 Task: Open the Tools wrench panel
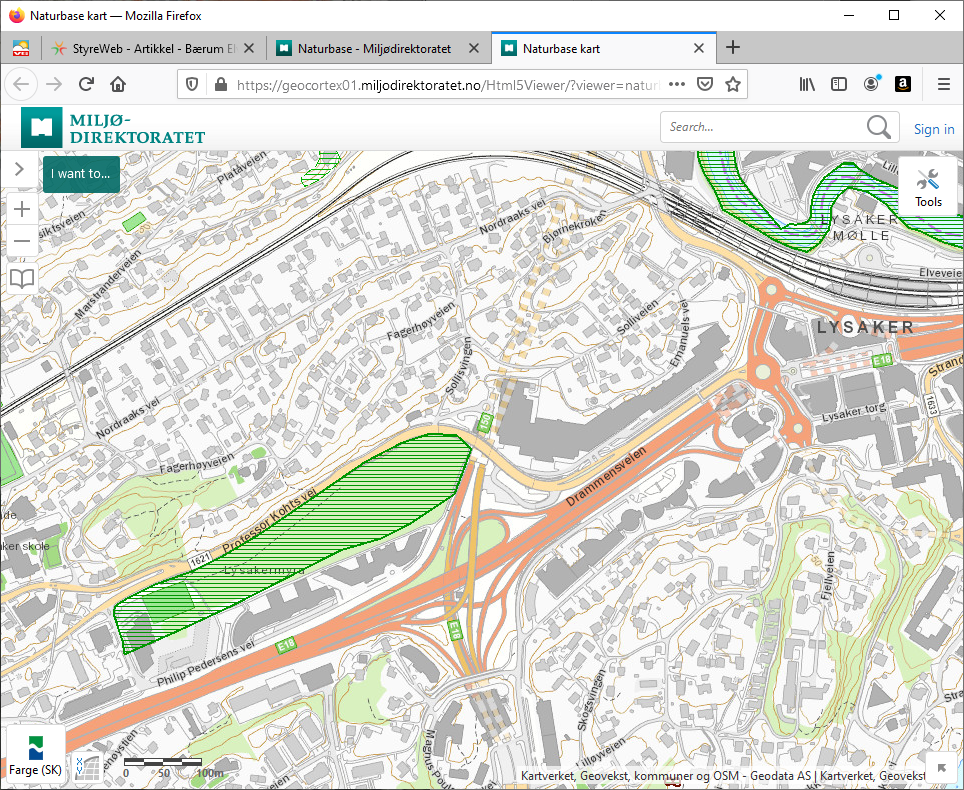pyautogui.click(x=928, y=187)
